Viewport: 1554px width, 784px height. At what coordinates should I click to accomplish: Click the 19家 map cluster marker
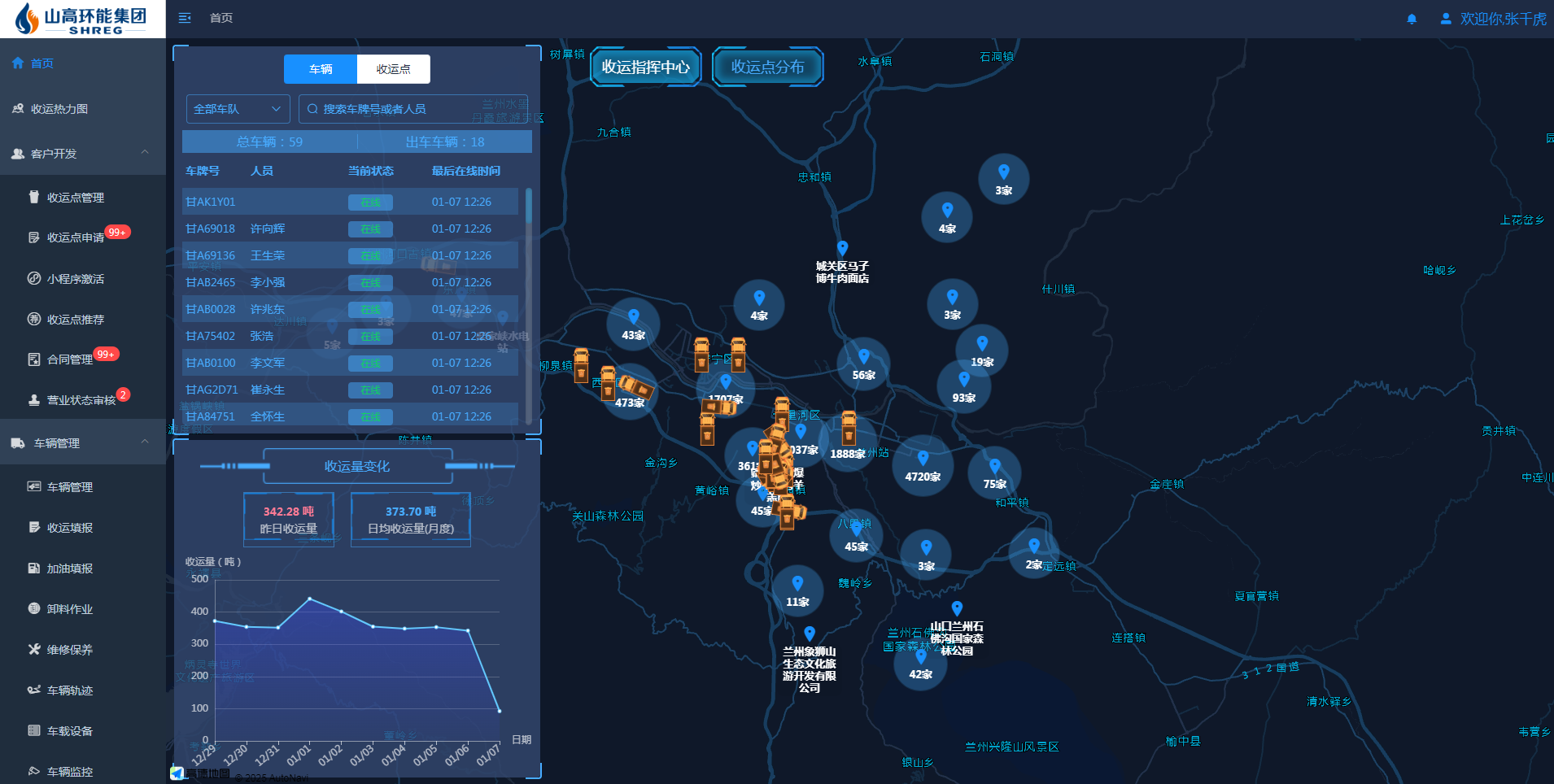point(982,351)
